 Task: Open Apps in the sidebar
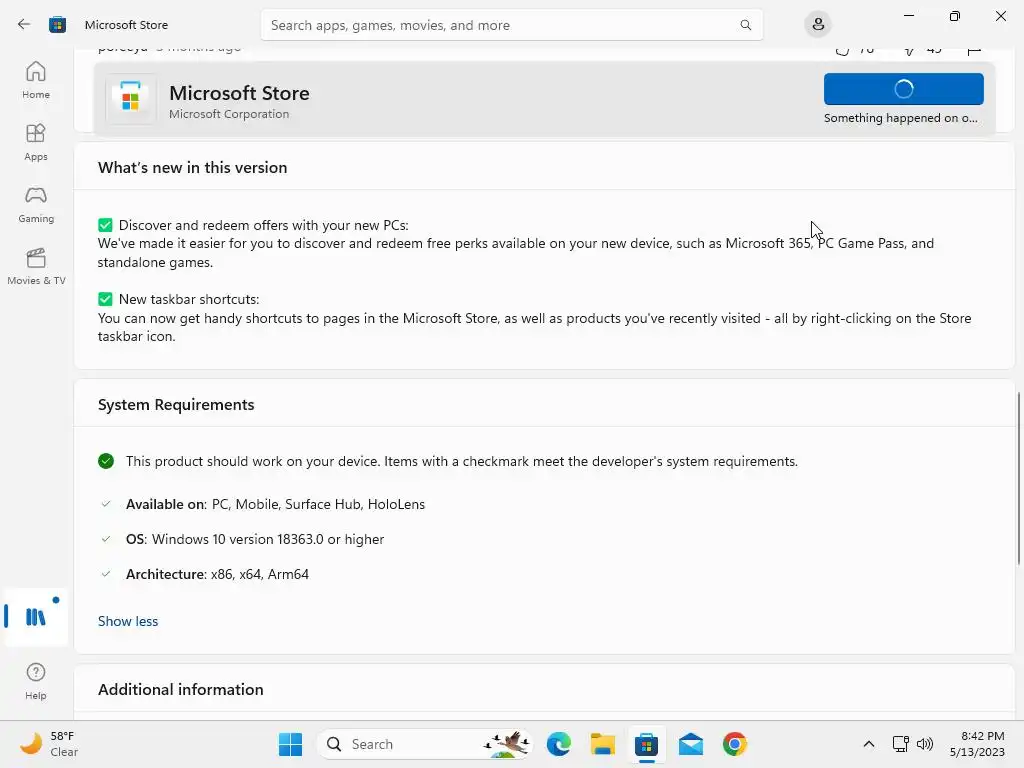(x=36, y=142)
